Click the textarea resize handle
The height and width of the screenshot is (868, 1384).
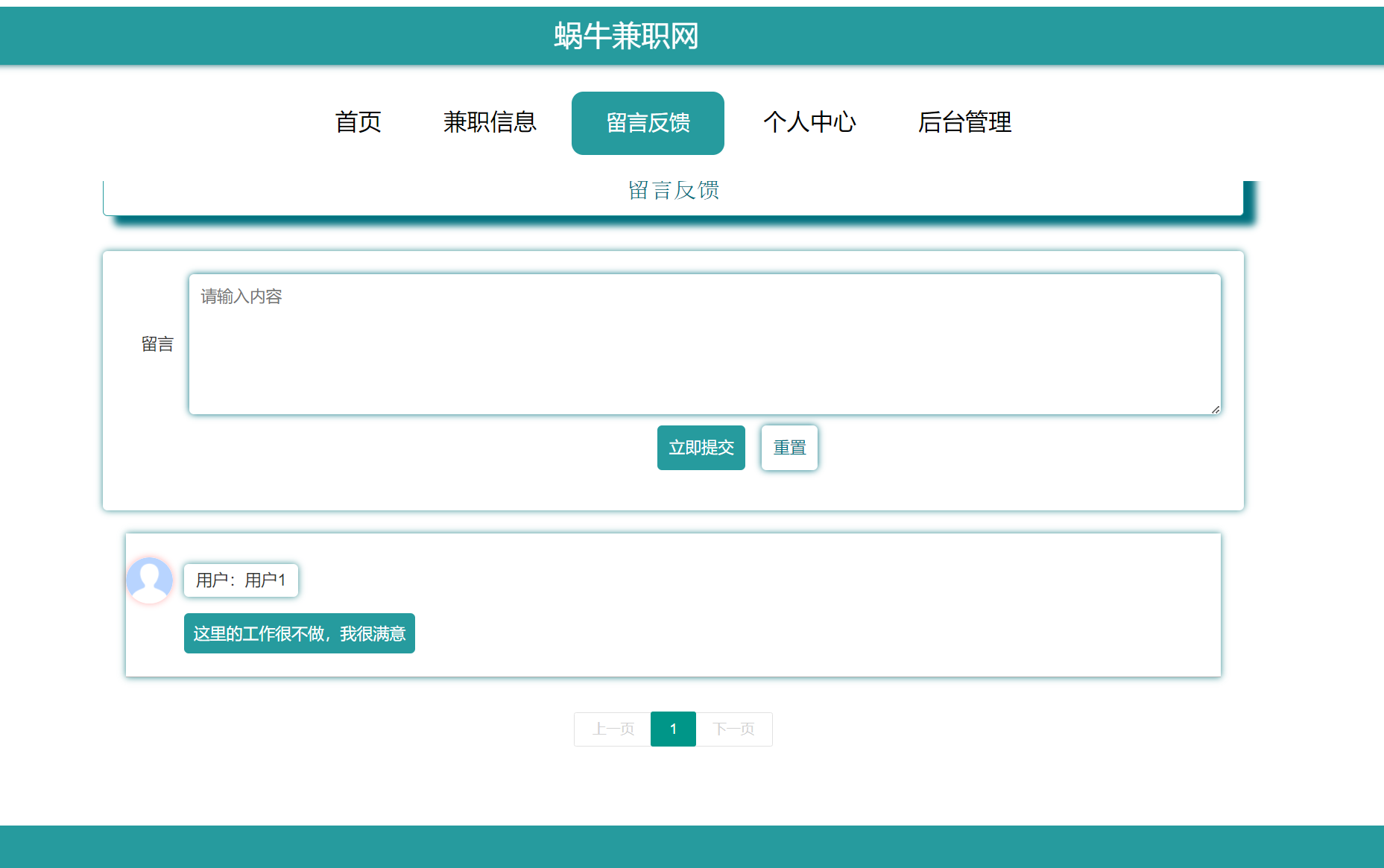[x=1215, y=409]
